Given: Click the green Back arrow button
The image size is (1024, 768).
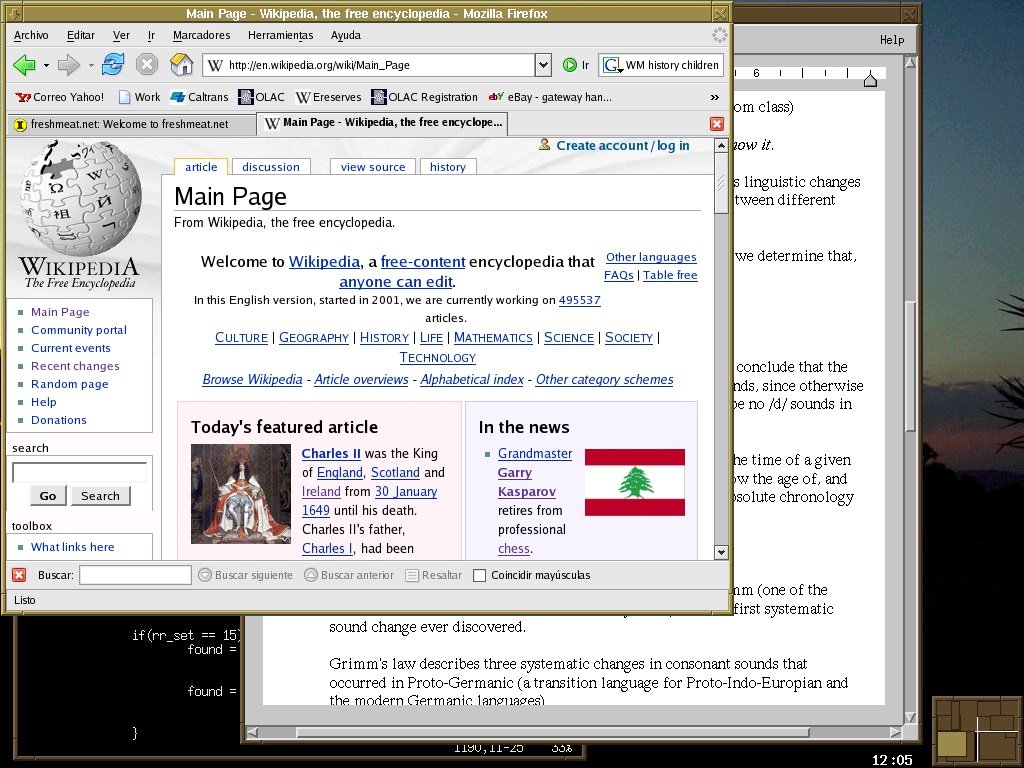Looking at the screenshot, I should tap(24, 65).
